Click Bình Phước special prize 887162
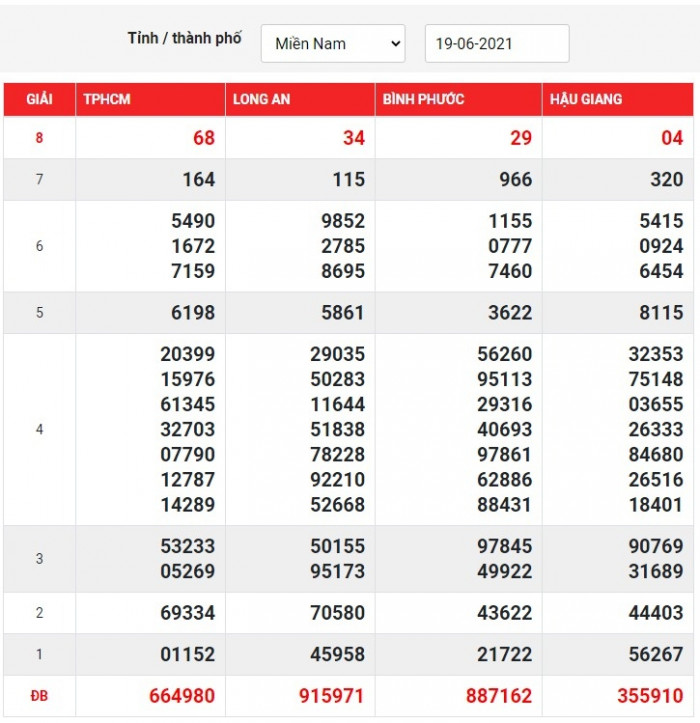This screenshot has height=723, width=700. 498,696
